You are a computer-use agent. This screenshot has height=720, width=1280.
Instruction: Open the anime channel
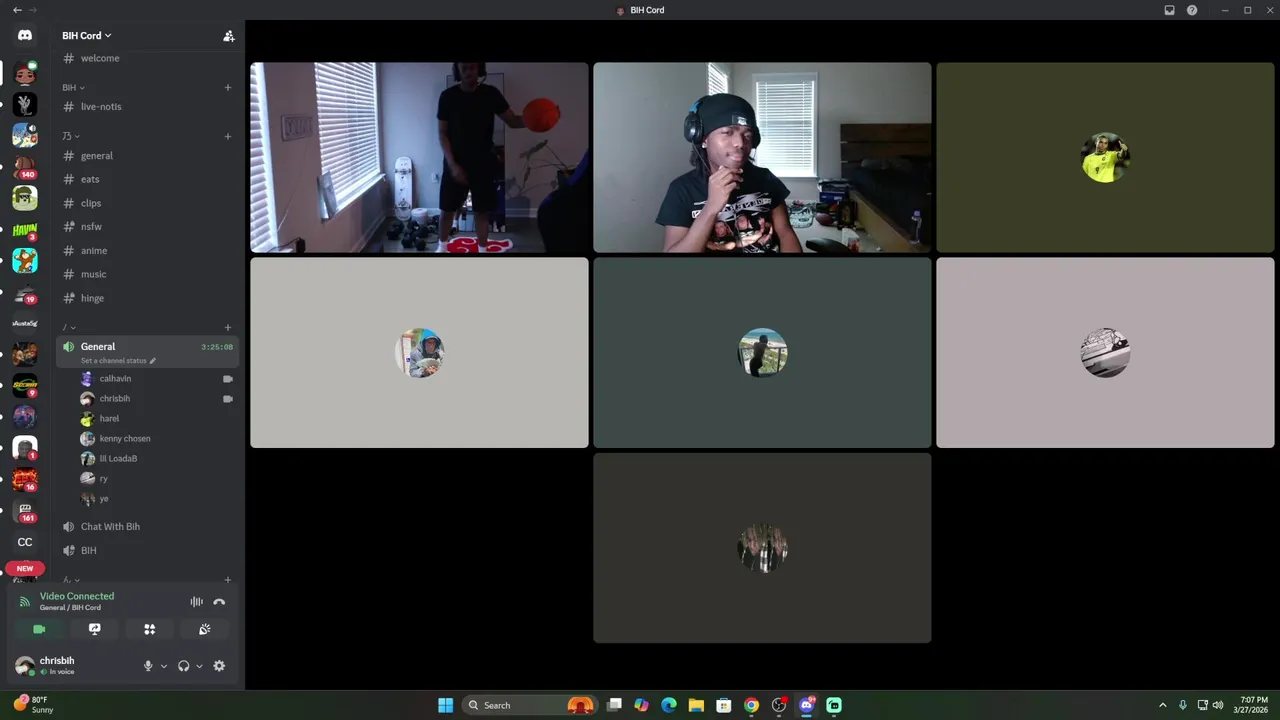click(x=147, y=251)
